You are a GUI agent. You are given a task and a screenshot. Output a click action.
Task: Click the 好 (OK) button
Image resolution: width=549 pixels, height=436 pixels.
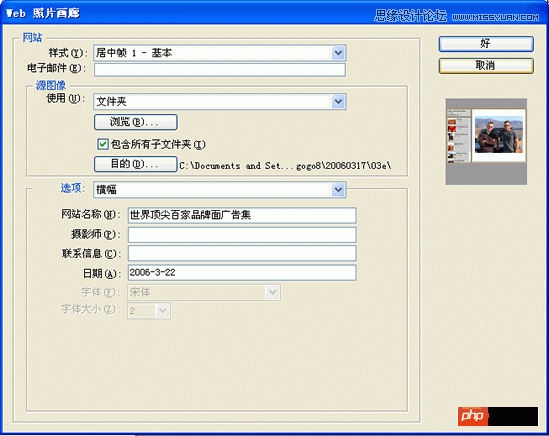(486, 44)
